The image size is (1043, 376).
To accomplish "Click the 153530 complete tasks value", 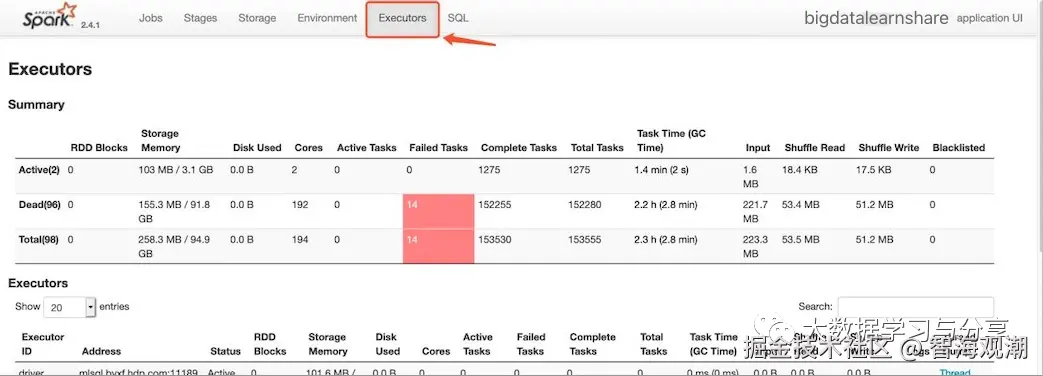I will pos(495,239).
